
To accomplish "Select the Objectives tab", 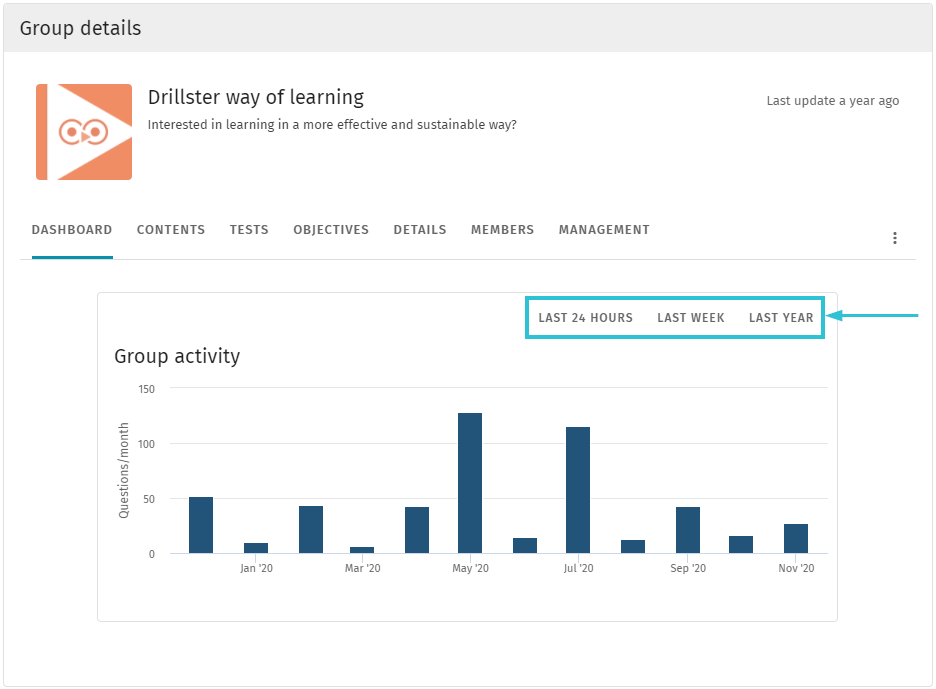I will point(331,230).
